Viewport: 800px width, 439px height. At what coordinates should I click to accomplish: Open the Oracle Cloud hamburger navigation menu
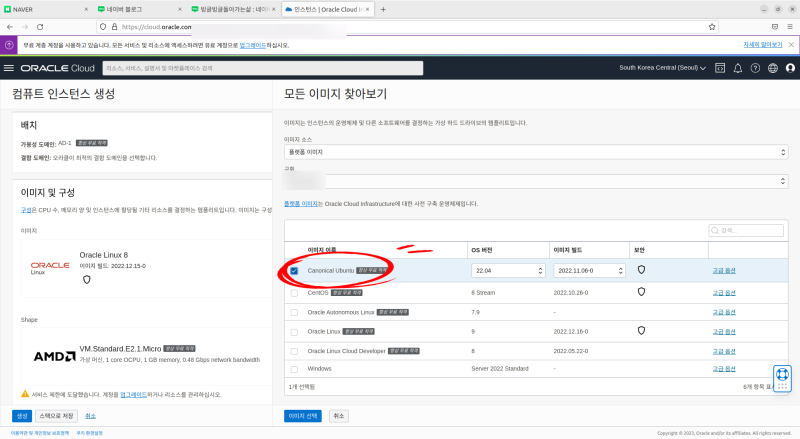9,68
